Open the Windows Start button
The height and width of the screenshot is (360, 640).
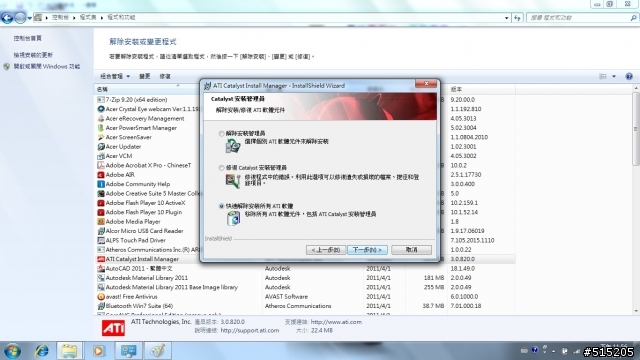(13, 351)
